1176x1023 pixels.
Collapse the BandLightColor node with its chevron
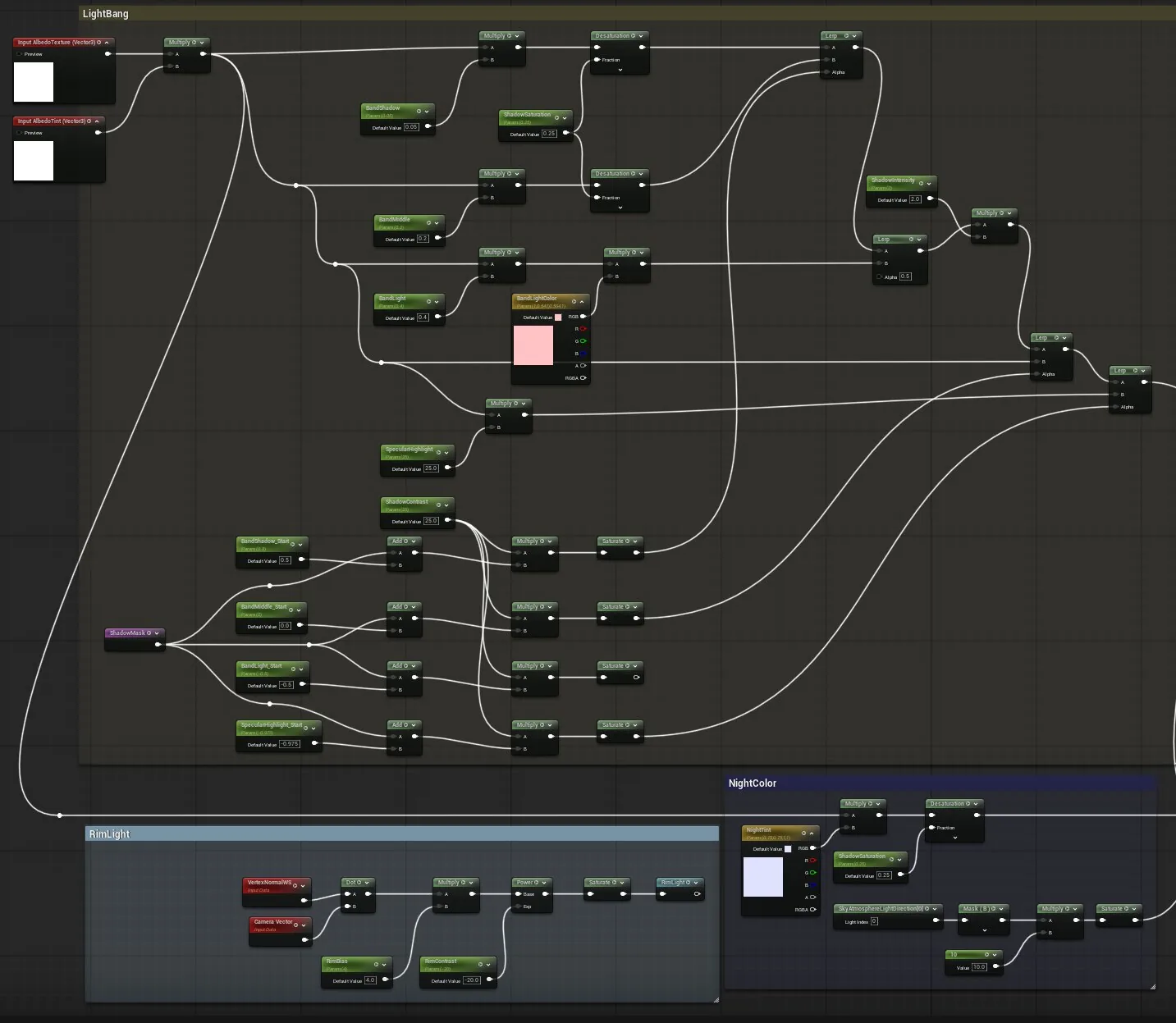point(582,302)
